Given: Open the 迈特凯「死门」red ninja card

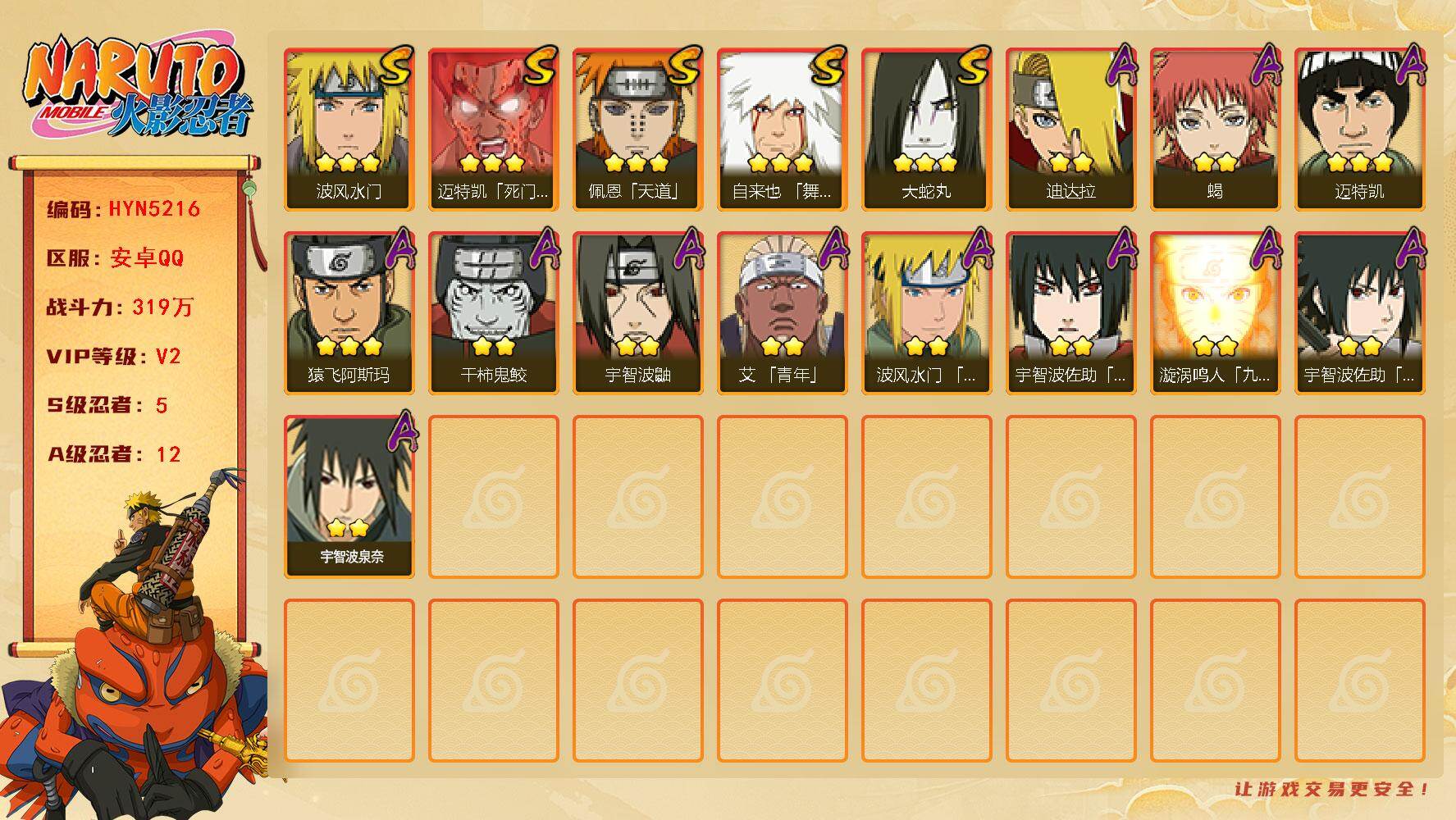Looking at the screenshot, I should (x=493, y=130).
